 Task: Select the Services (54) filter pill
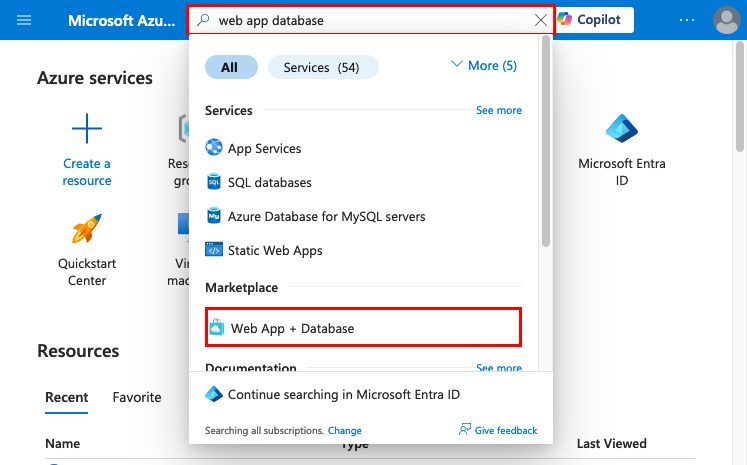(x=323, y=67)
